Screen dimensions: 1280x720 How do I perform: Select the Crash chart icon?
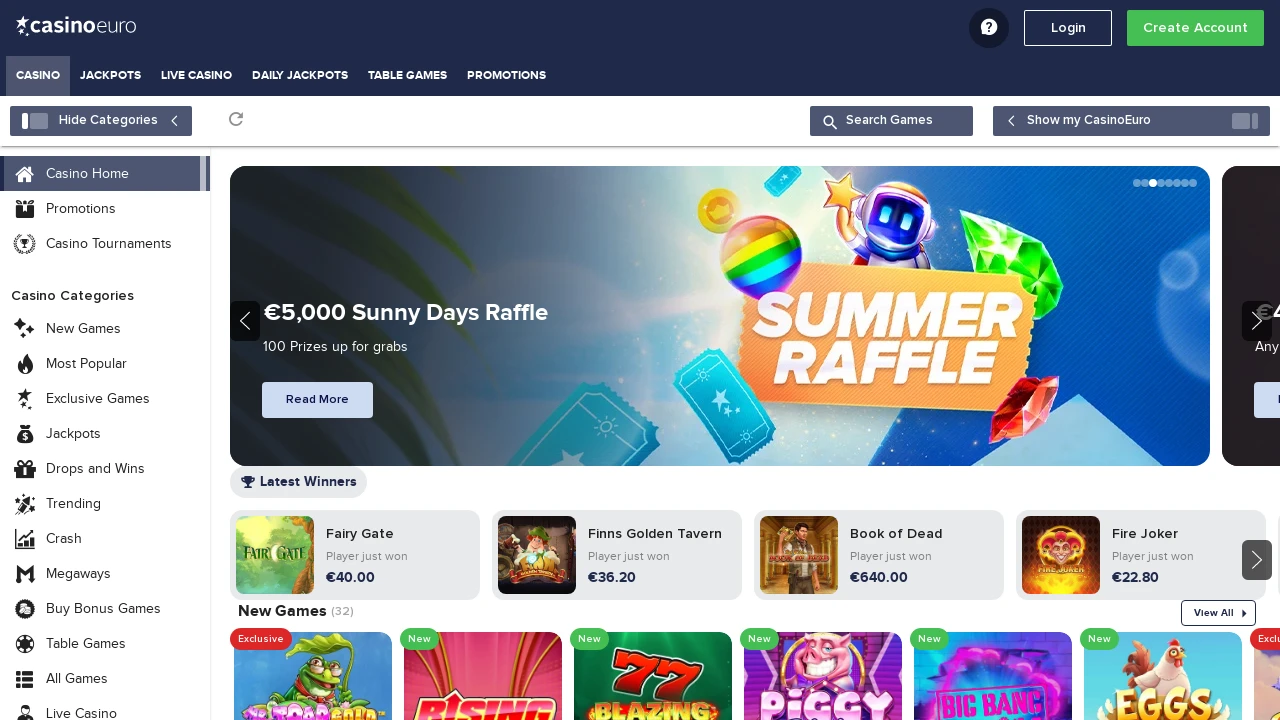(25, 539)
